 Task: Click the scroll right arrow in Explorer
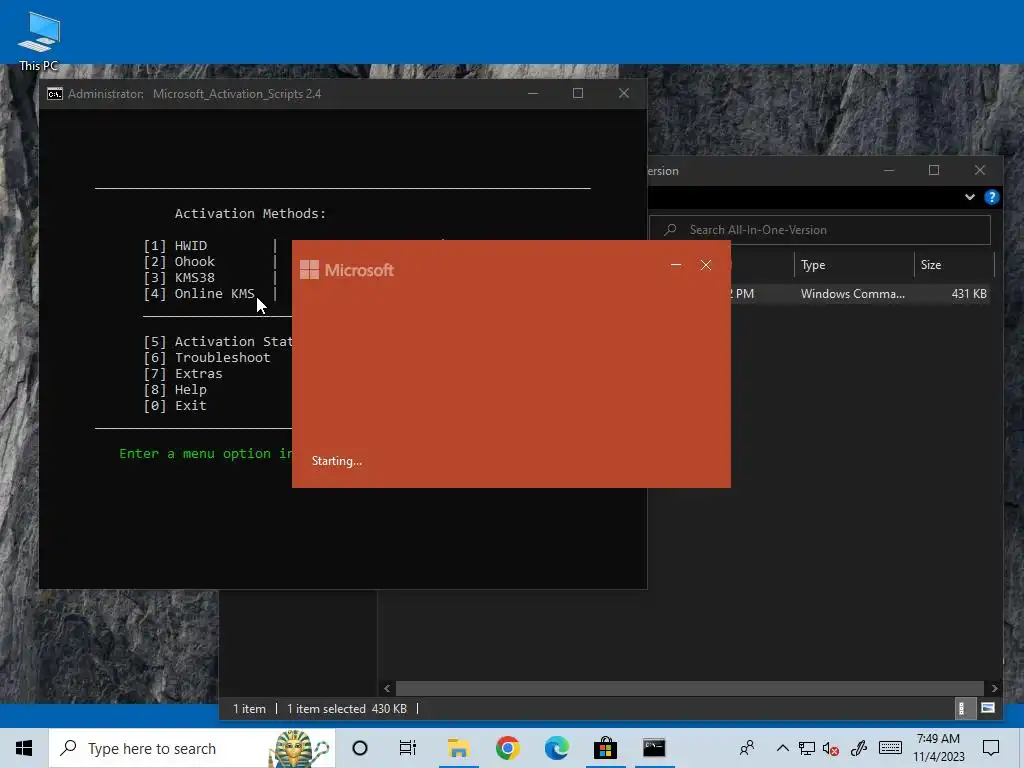[994, 688]
